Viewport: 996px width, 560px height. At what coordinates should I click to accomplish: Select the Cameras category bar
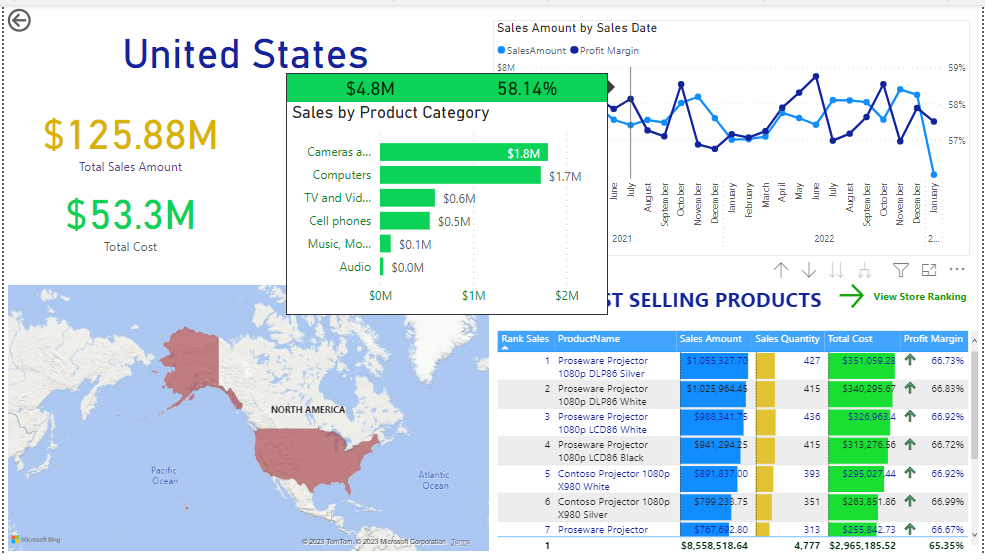[x=464, y=152]
